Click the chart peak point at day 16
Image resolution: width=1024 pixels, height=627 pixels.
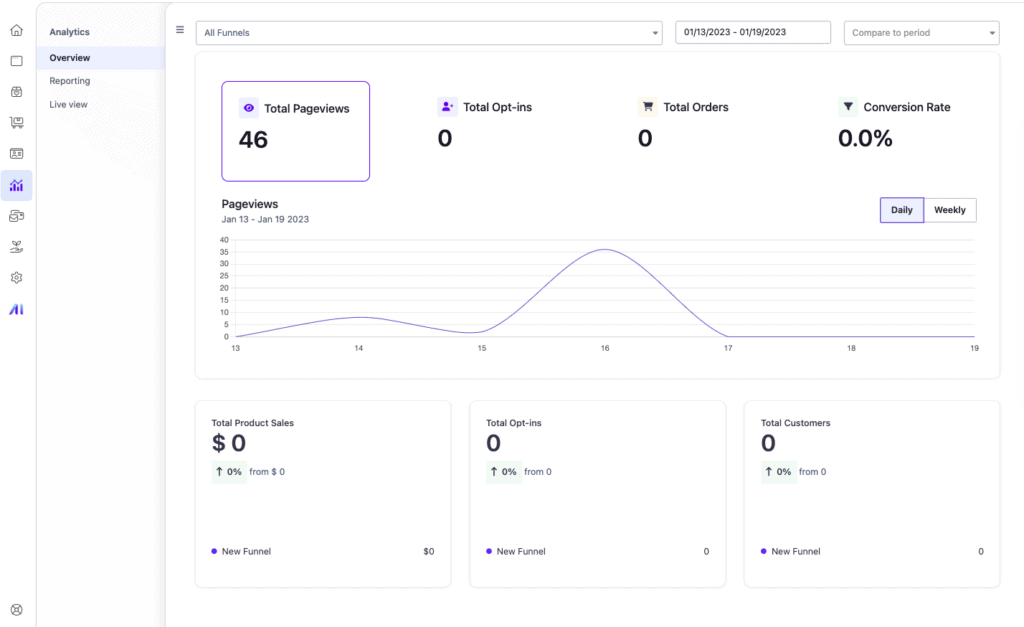tap(605, 249)
